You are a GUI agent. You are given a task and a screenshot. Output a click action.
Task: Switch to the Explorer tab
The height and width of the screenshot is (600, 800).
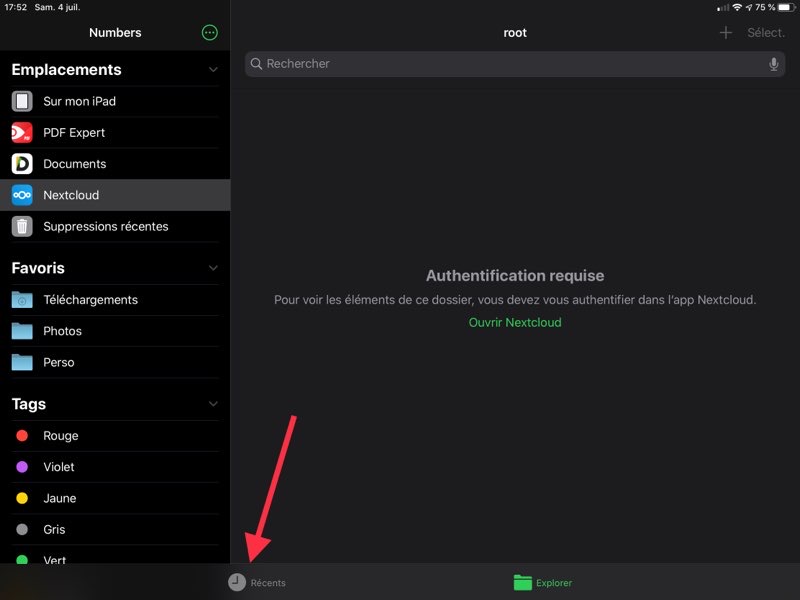pos(543,582)
